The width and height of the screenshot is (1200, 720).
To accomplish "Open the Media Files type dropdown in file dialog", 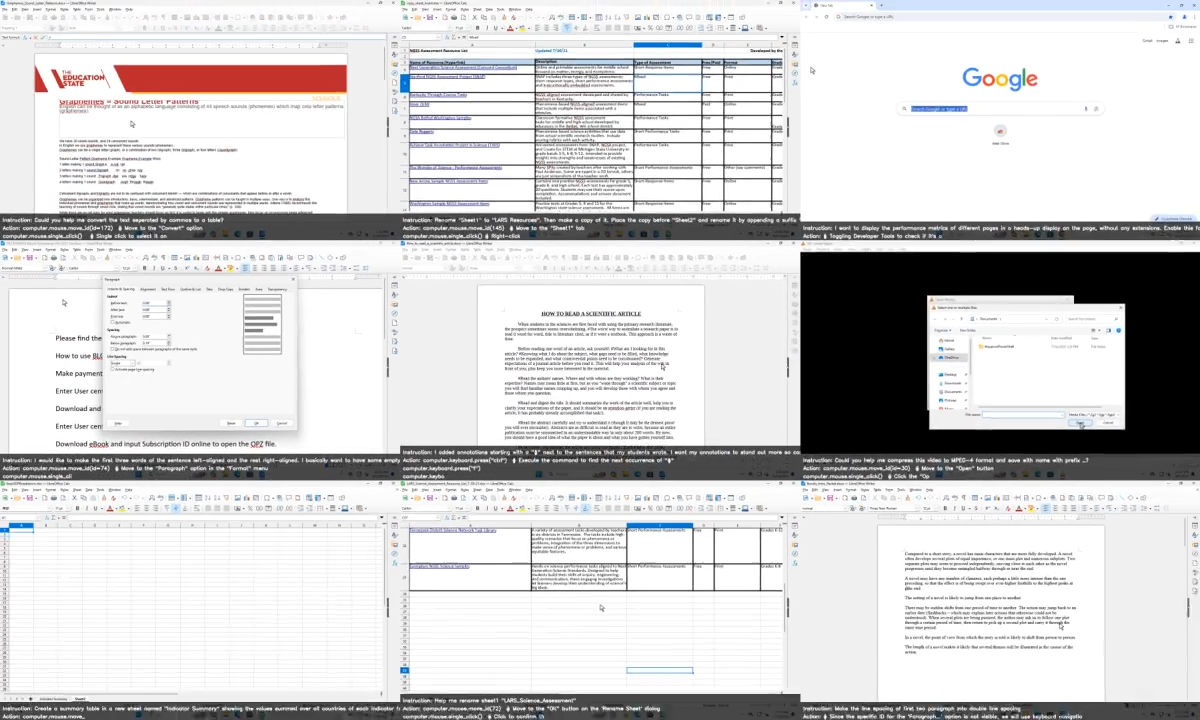I will point(1093,414).
